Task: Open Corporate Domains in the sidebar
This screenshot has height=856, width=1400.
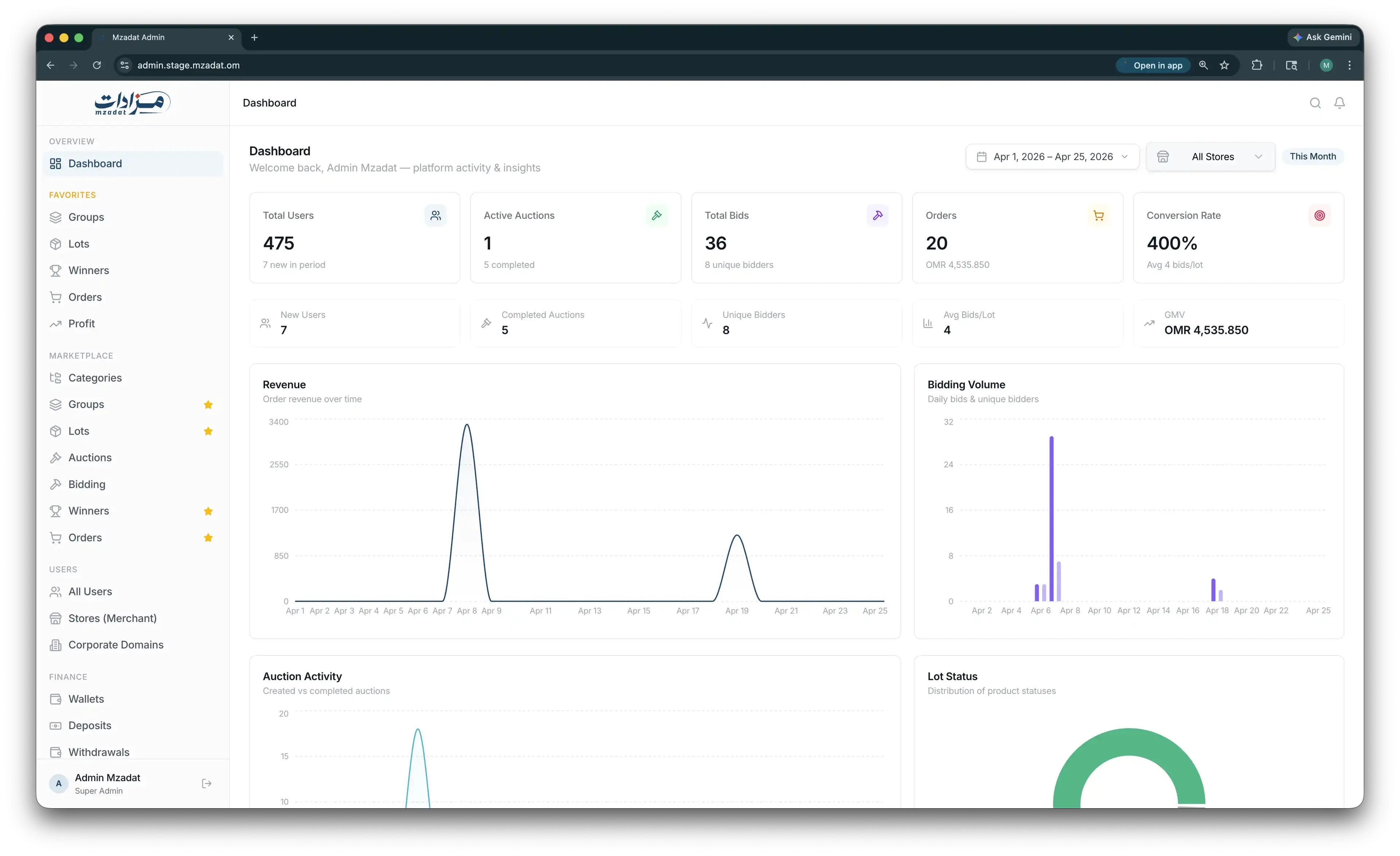Action: click(x=133, y=645)
